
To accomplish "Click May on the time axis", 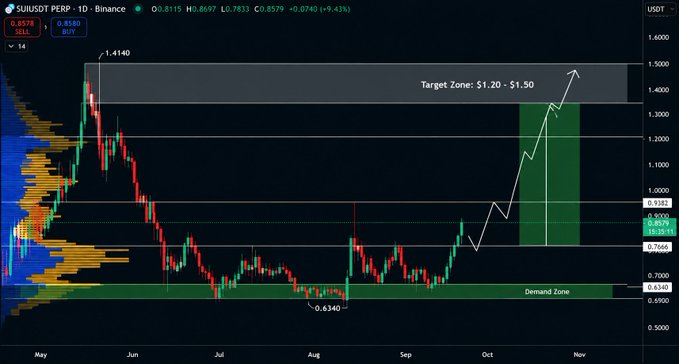I will tap(41, 354).
